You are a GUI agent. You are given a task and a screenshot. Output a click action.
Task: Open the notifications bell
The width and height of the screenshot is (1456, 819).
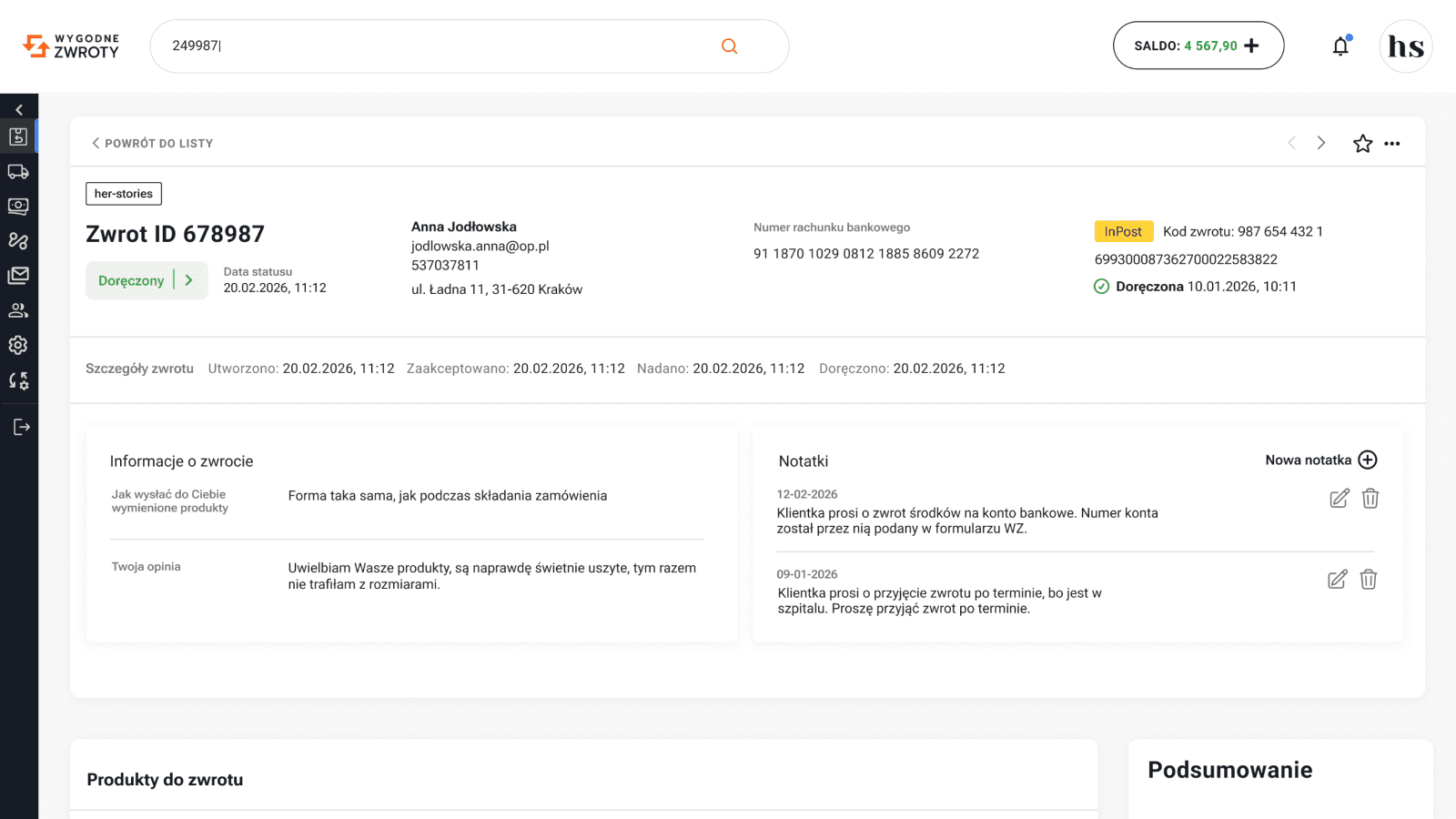pyautogui.click(x=1340, y=45)
